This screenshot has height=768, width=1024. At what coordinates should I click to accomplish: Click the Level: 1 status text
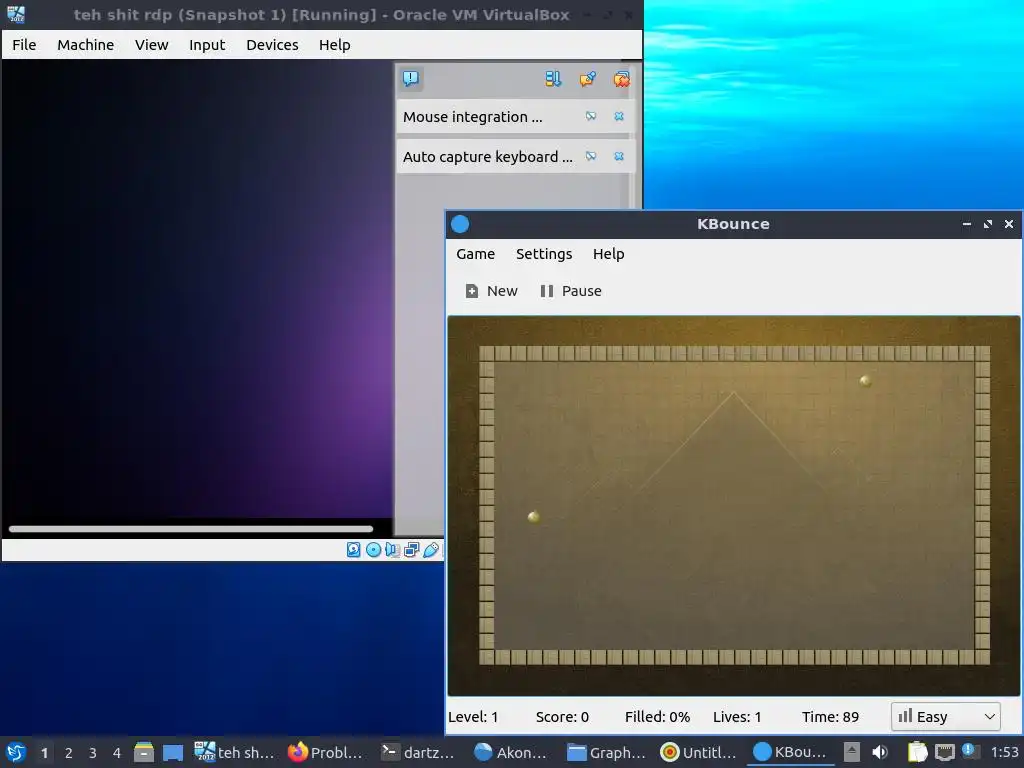point(473,717)
